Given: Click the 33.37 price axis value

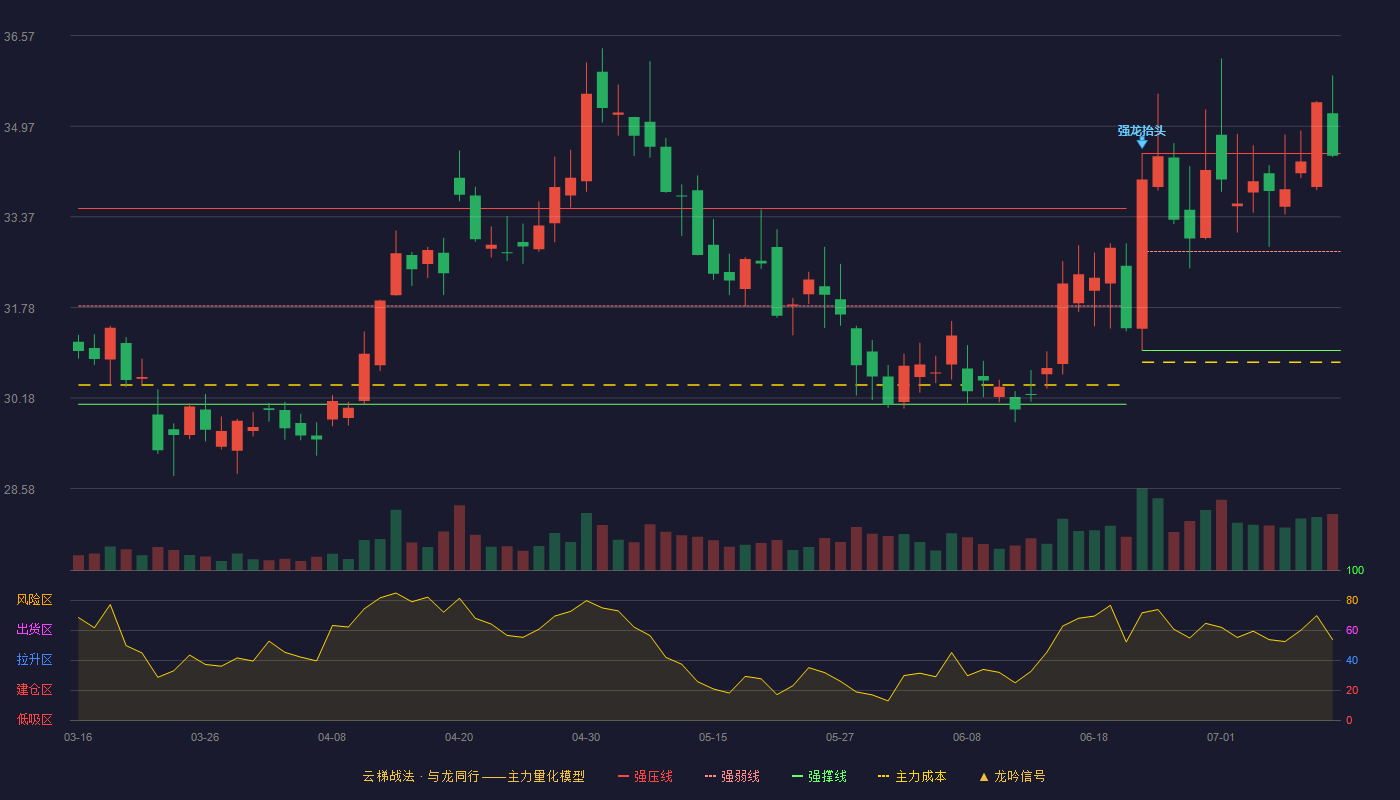Looking at the screenshot, I should pos(19,217).
